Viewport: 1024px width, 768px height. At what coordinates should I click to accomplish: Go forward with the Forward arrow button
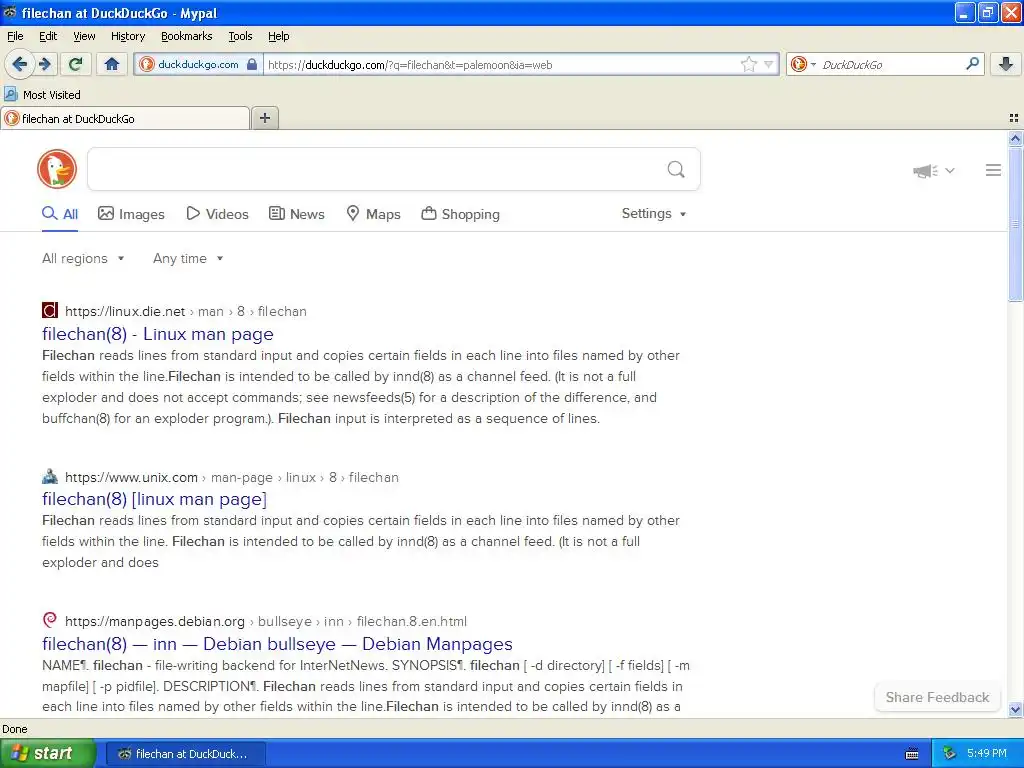click(x=45, y=64)
